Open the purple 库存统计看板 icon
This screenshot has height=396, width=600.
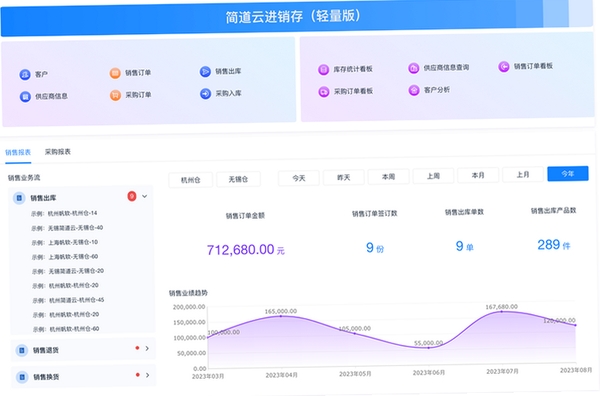click(323, 70)
